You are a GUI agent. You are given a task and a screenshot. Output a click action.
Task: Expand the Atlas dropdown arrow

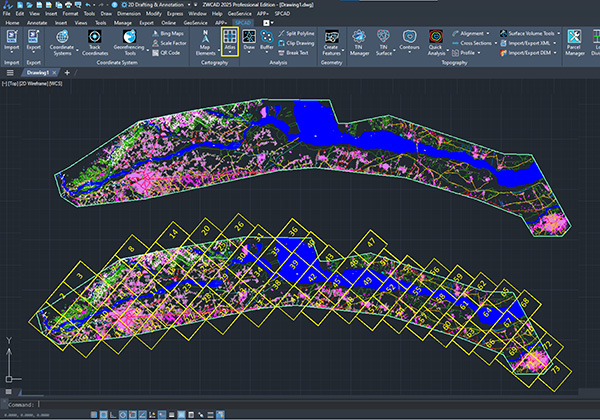[229, 53]
